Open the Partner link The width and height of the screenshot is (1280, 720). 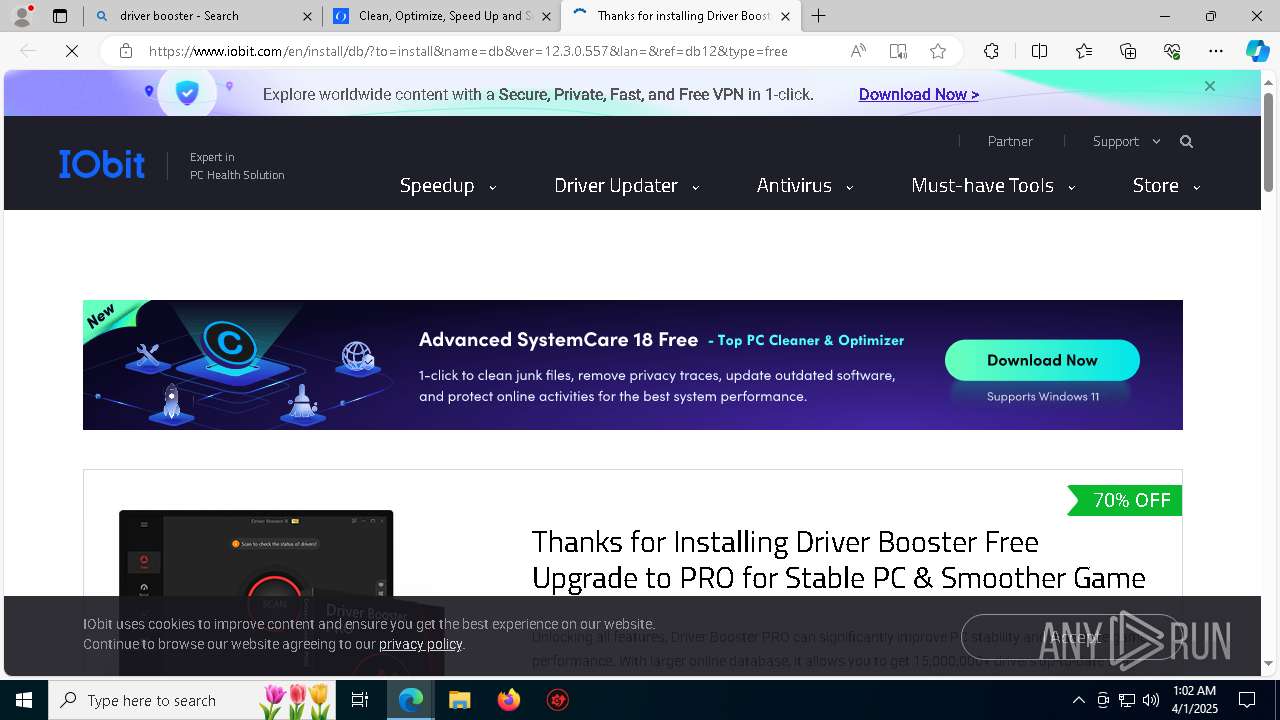1010,141
